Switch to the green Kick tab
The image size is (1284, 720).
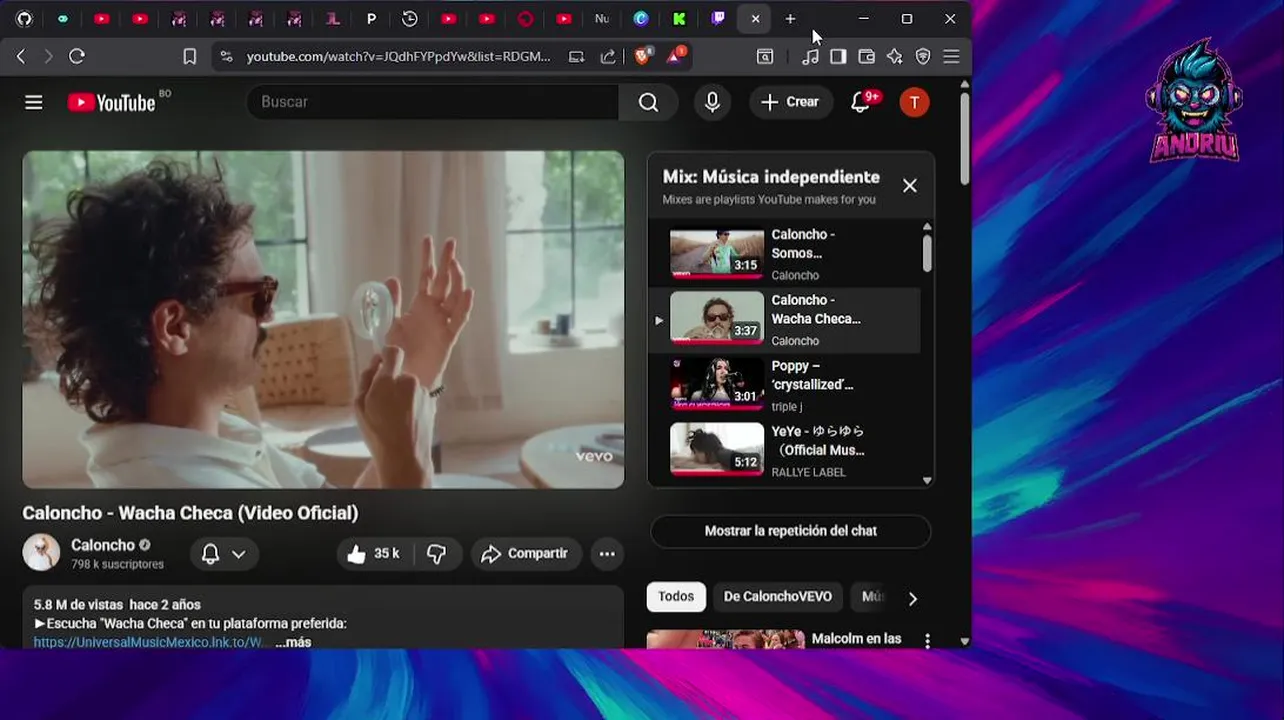(679, 18)
